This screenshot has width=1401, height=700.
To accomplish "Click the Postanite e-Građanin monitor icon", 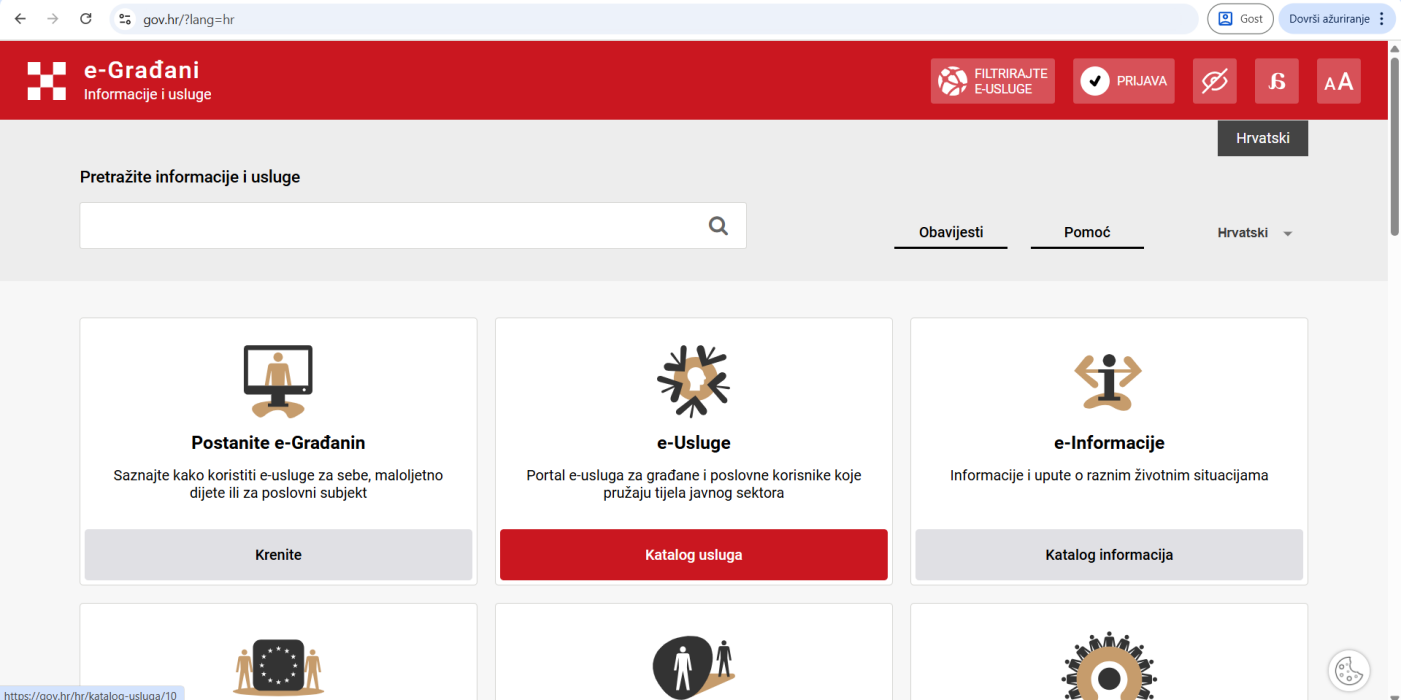I will coord(278,380).
